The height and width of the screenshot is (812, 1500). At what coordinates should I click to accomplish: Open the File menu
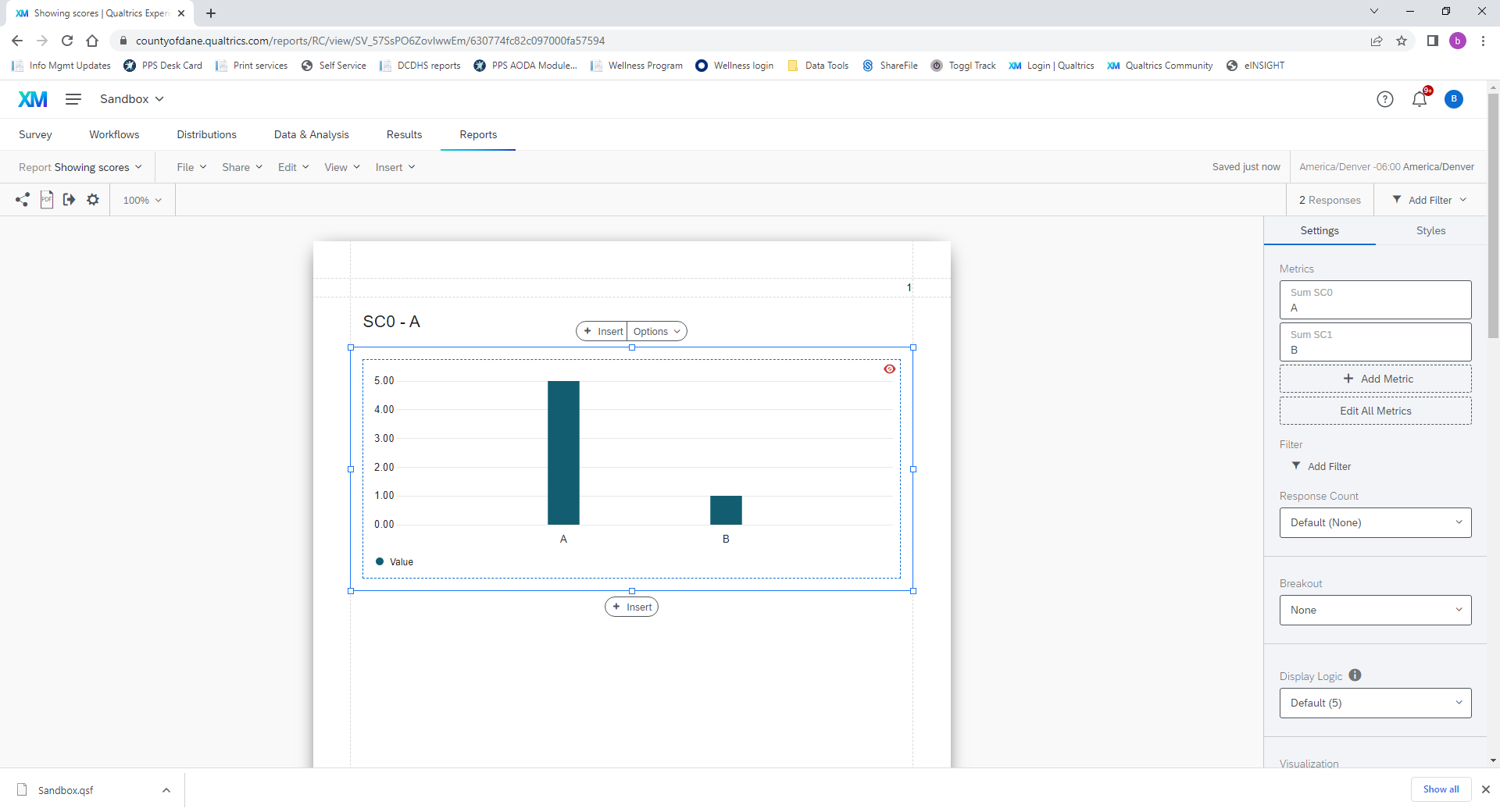(x=191, y=167)
